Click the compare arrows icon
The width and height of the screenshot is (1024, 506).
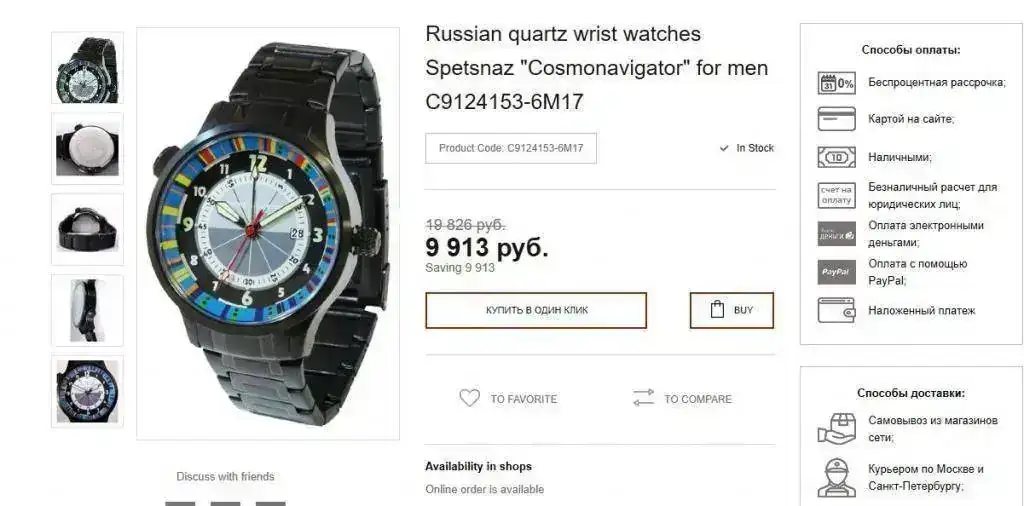click(x=643, y=398)
